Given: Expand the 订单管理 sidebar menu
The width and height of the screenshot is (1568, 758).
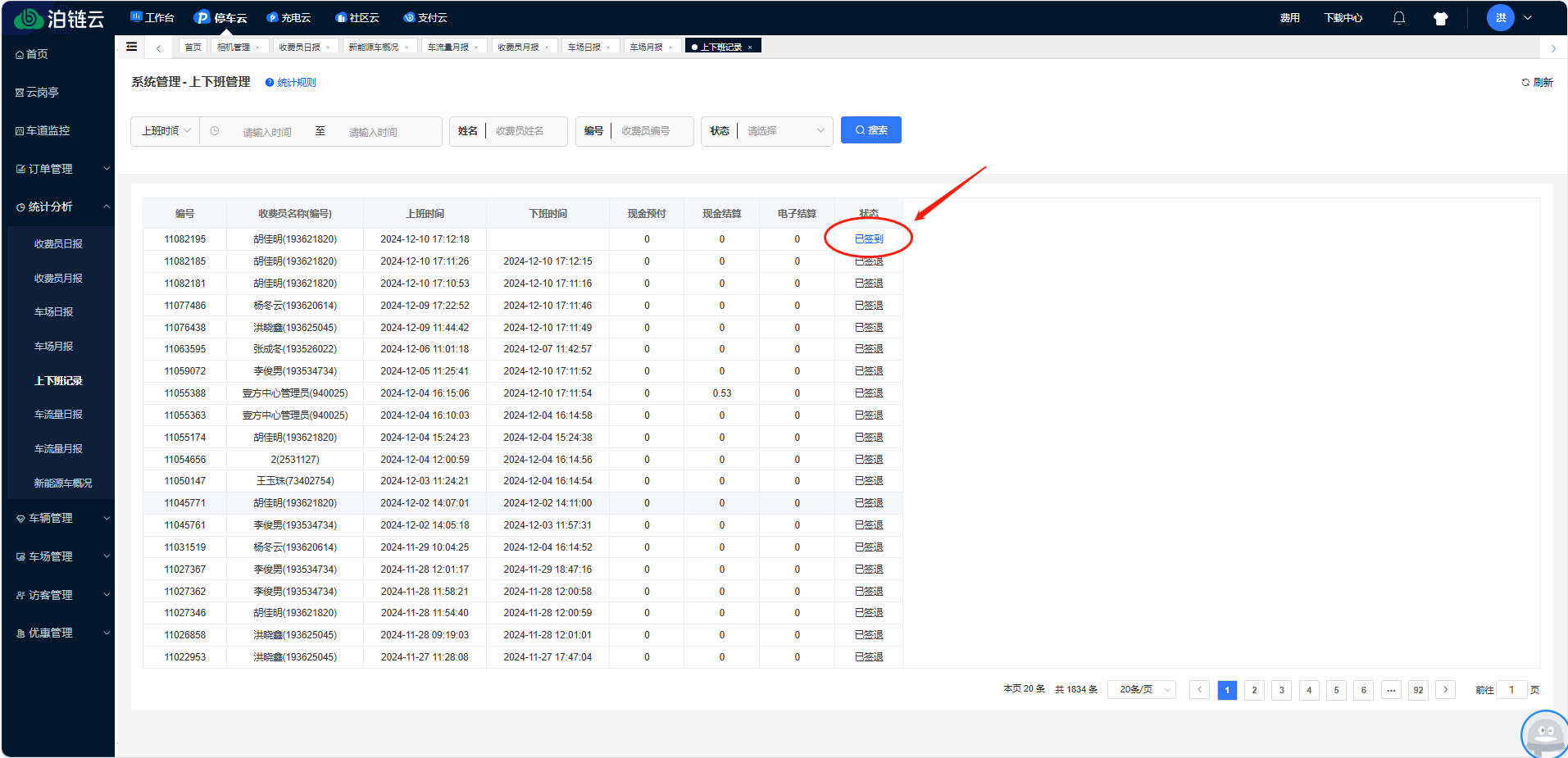Looking at the screenshot, I should [58, 169].
